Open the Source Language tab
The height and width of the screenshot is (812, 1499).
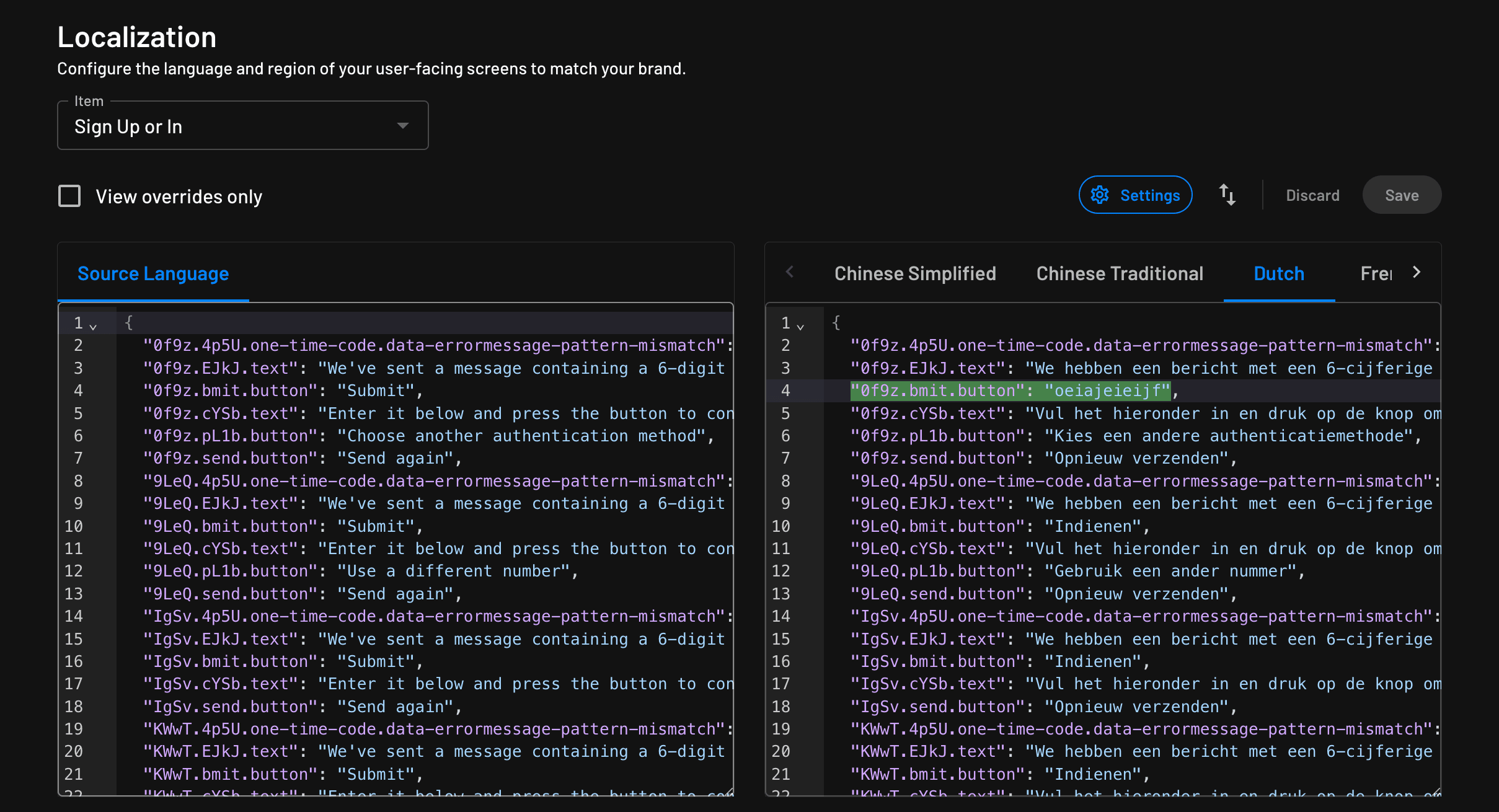[x=153, y=273]
